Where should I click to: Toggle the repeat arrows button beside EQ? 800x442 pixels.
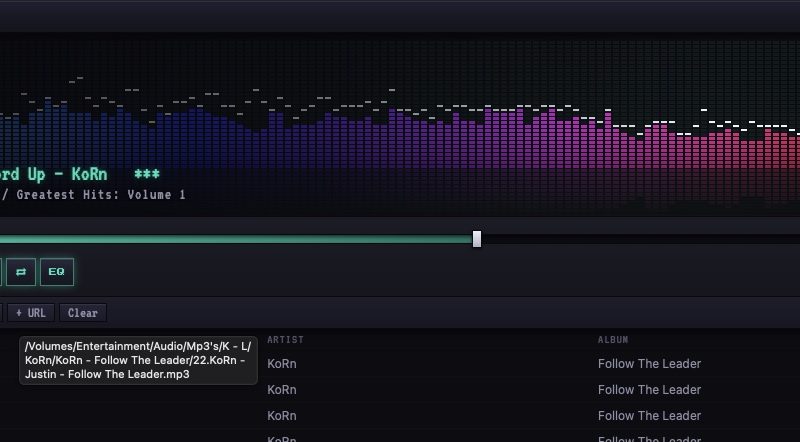pos(21,272)
